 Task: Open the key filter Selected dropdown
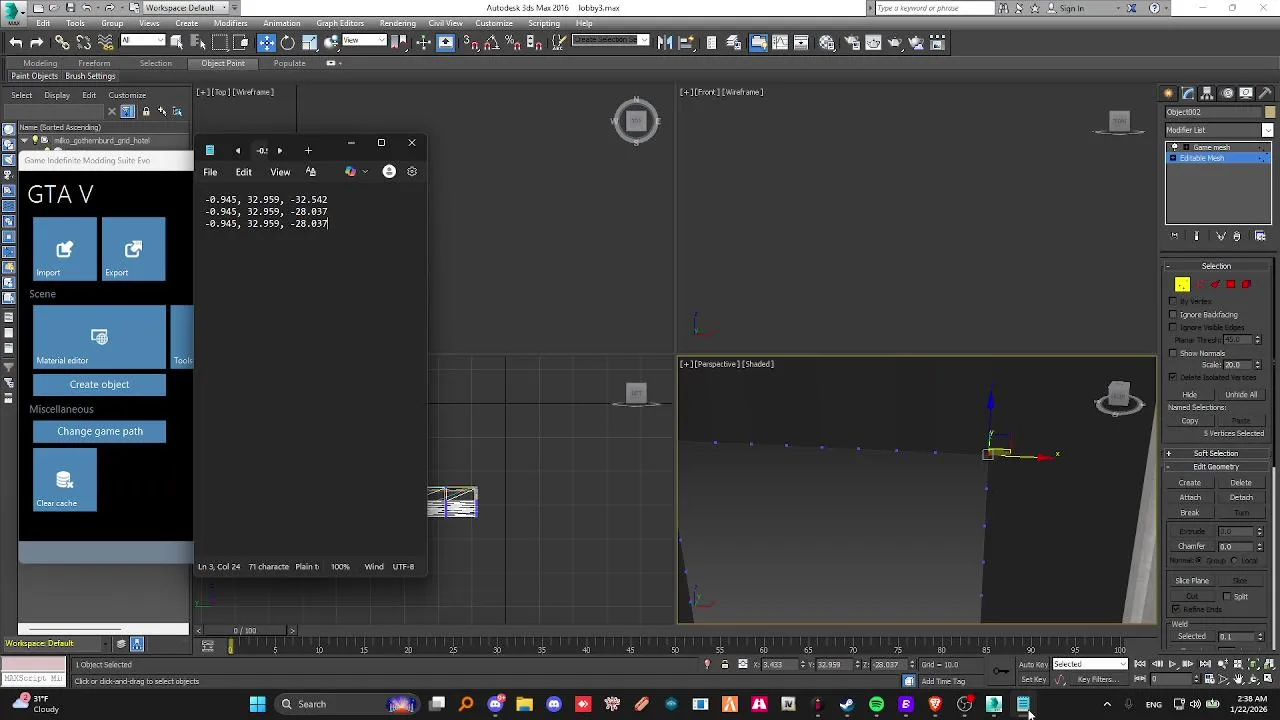point(1089,664)
